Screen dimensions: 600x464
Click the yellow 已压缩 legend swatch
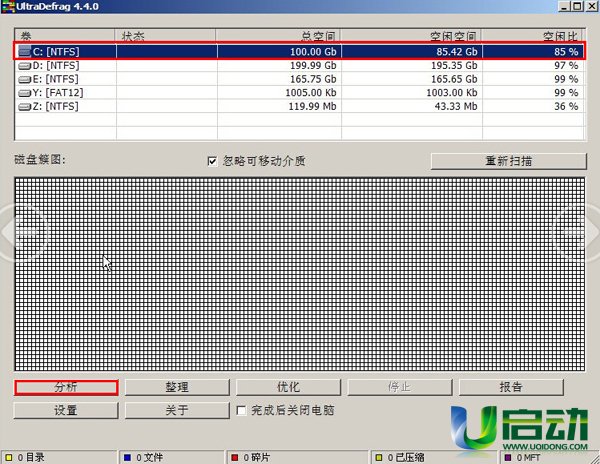click(379, 457)
